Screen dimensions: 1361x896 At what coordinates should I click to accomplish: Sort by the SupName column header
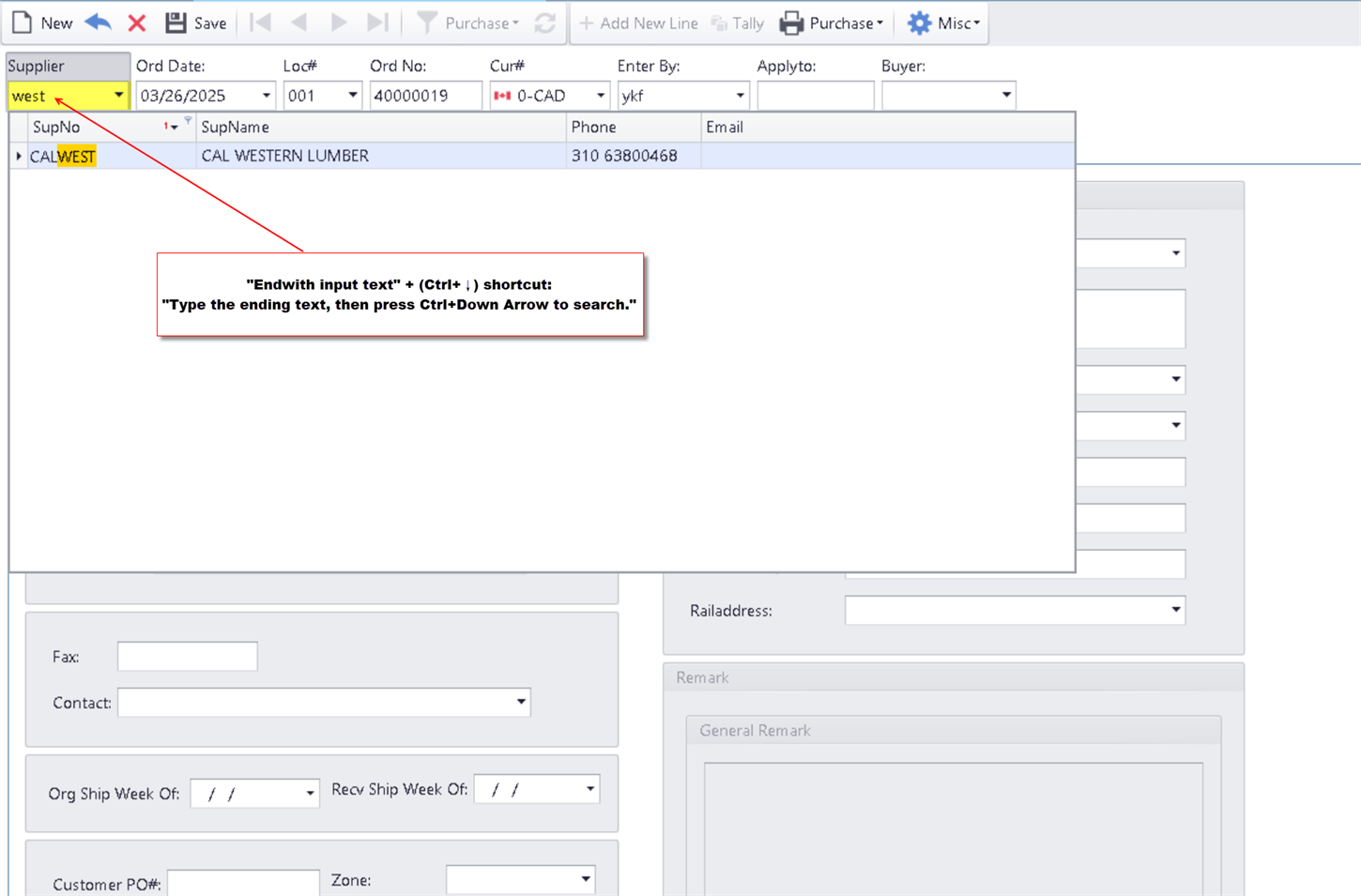click(236, 127)
